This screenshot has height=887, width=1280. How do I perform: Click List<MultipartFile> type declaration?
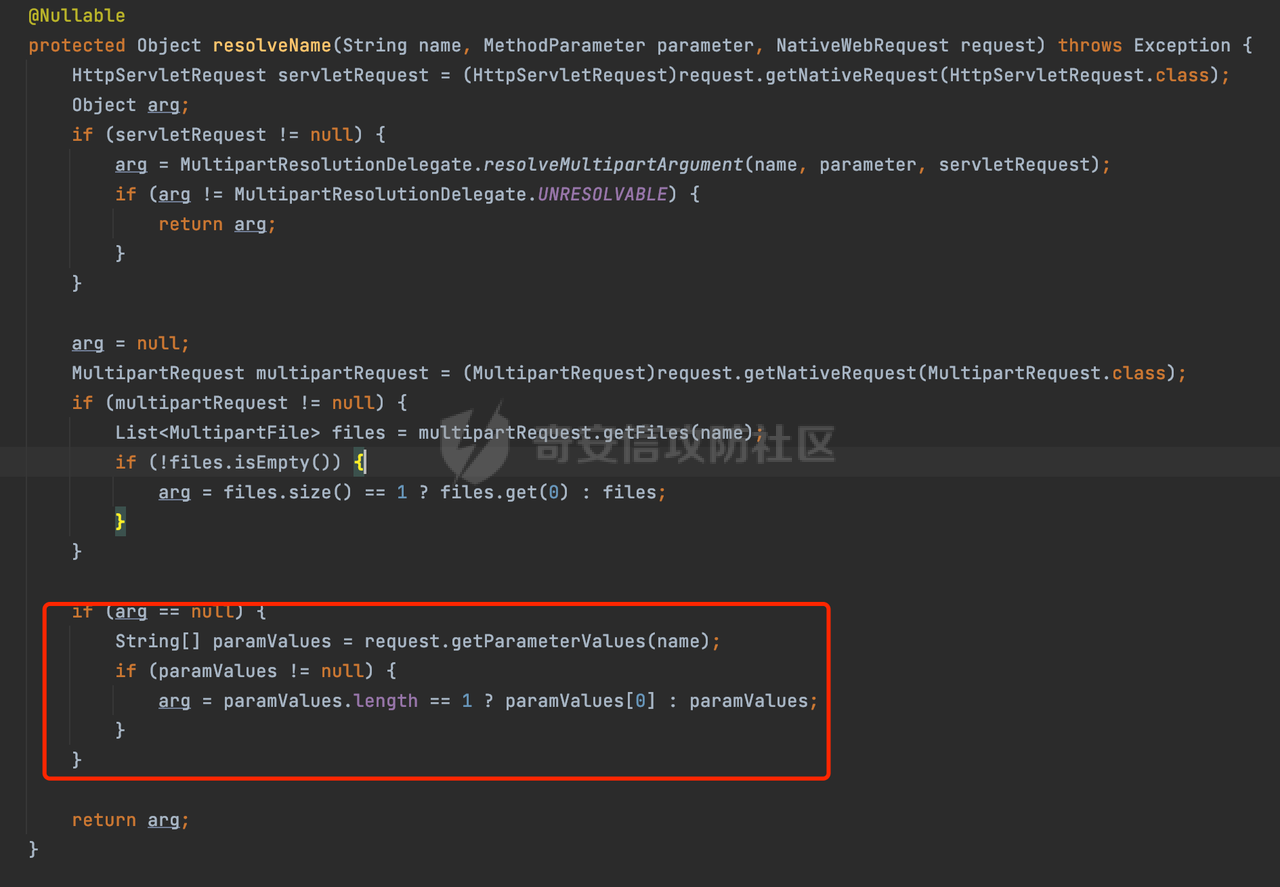tap(218, 433)
